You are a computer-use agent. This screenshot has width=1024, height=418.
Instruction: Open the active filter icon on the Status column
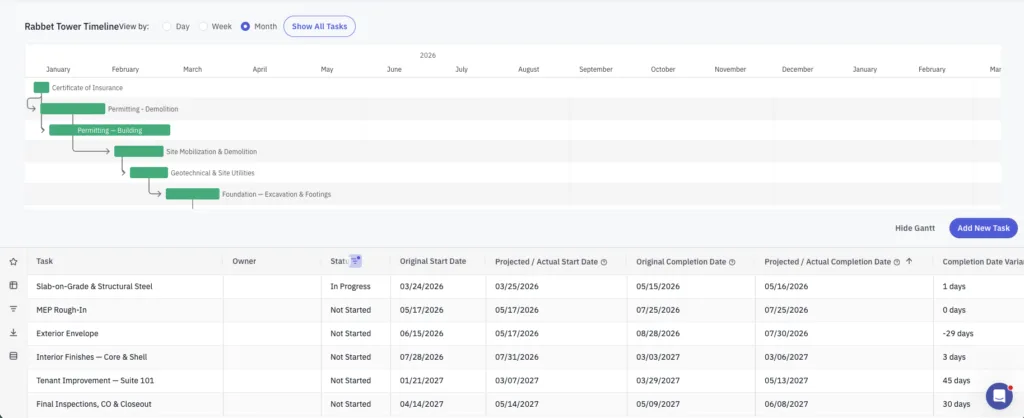pyautogui.click(x=355, y=261)
